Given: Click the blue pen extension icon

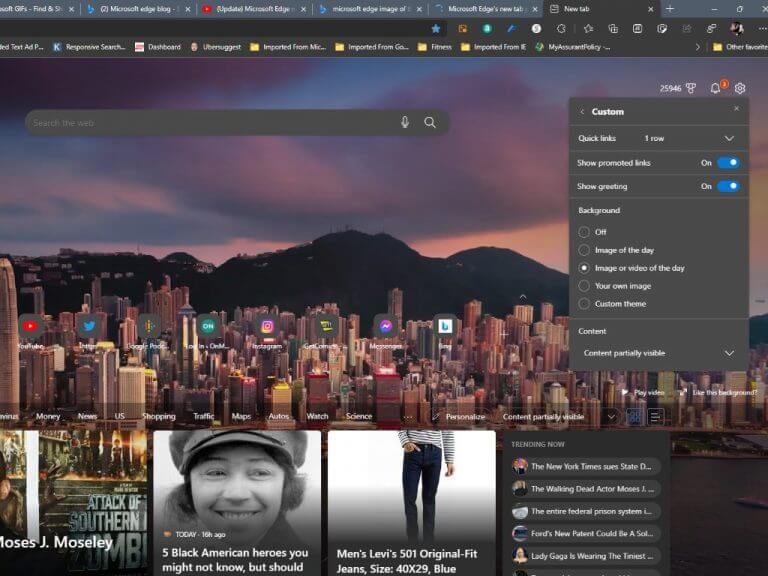Looking at the screenshot, I should point(512,29).
